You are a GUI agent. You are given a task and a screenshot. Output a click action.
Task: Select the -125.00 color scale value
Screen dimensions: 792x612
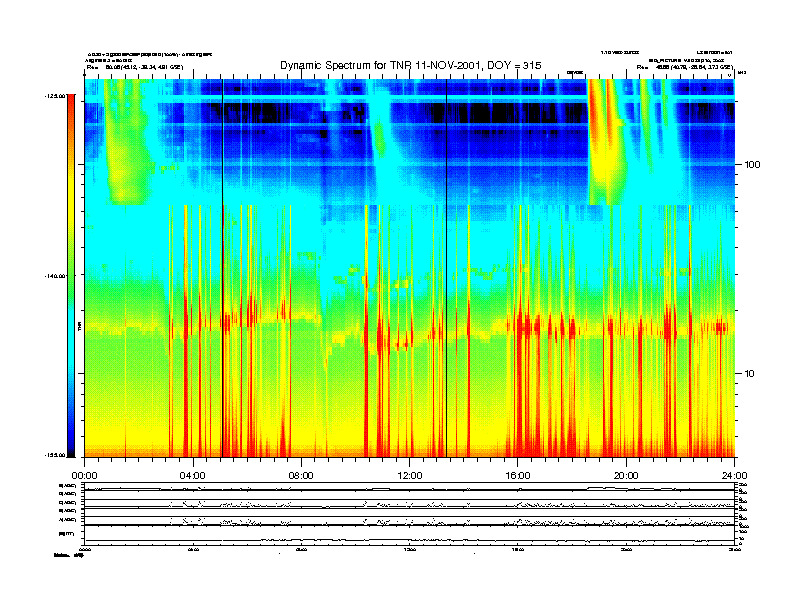[x=55, y=95]
